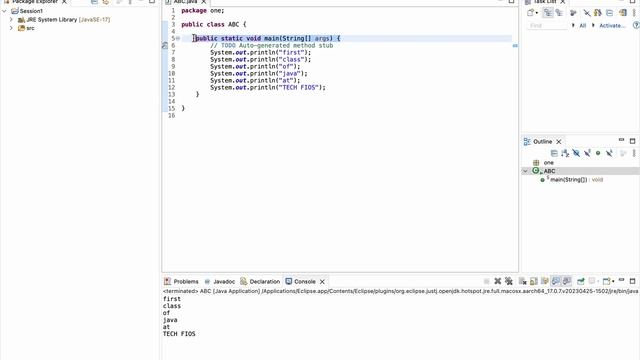This screenshot has width=640, height=360.
Task: Click the "first" line in console output
Action: point(172,299)
